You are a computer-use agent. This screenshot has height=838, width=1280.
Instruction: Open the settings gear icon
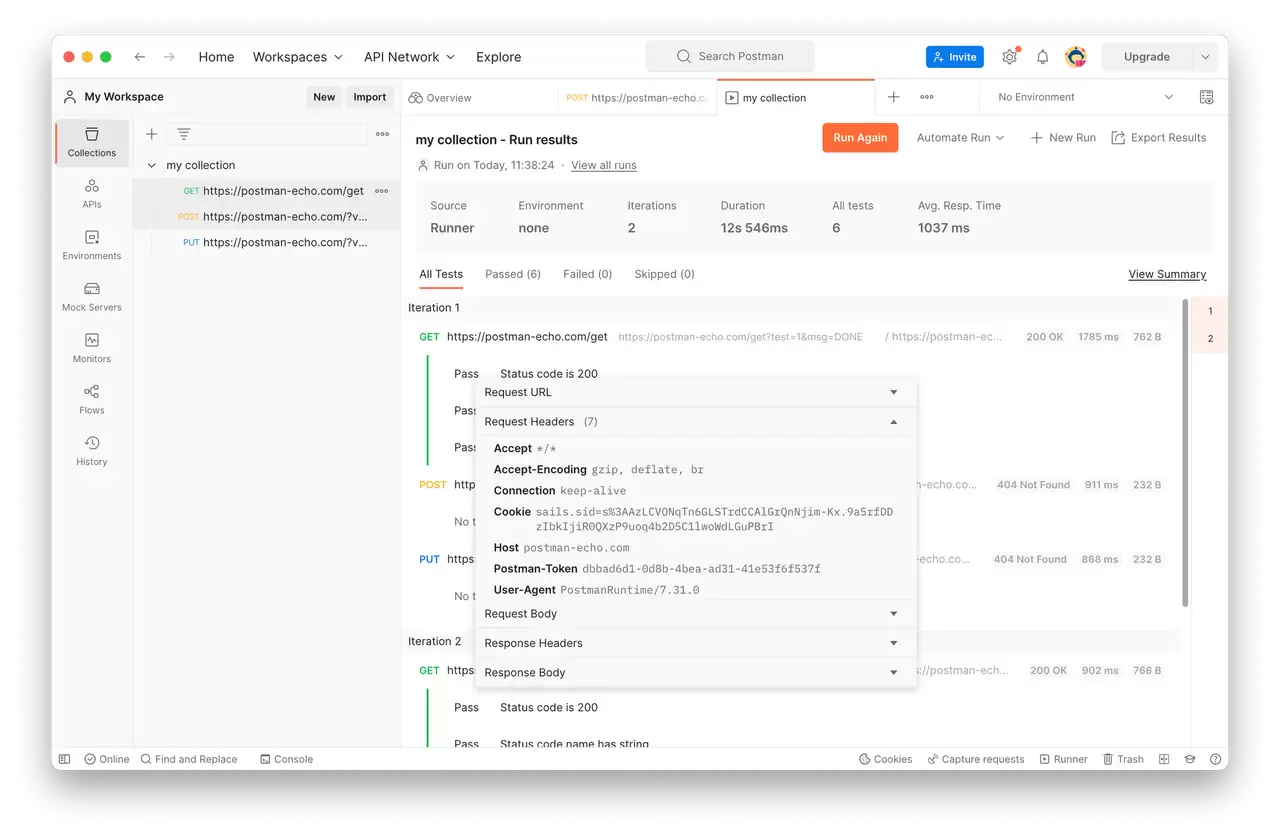1009,57
